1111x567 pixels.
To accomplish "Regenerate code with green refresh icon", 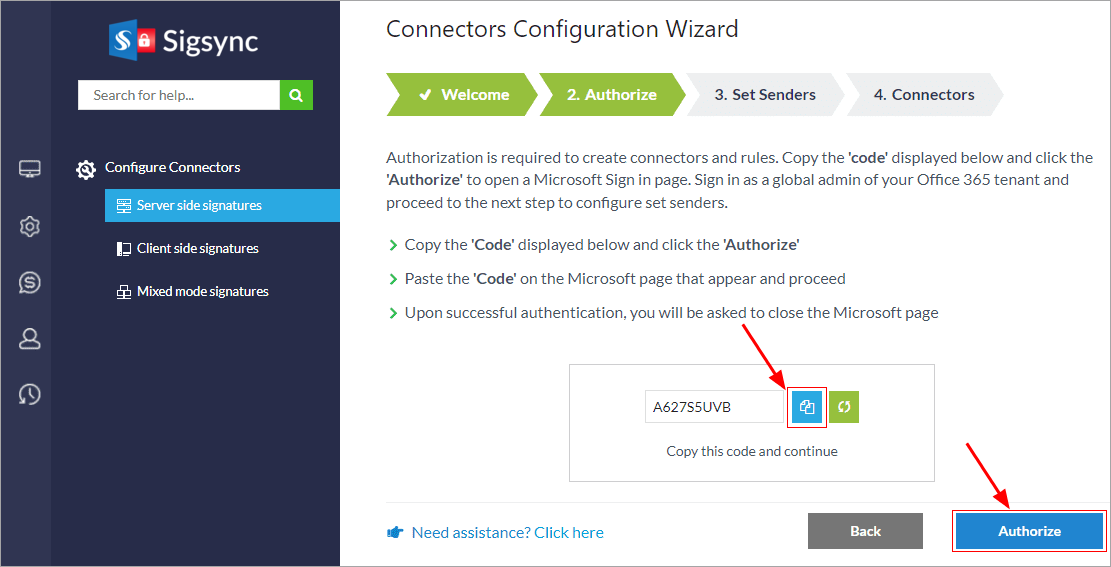I will click(x=844, y=407).
